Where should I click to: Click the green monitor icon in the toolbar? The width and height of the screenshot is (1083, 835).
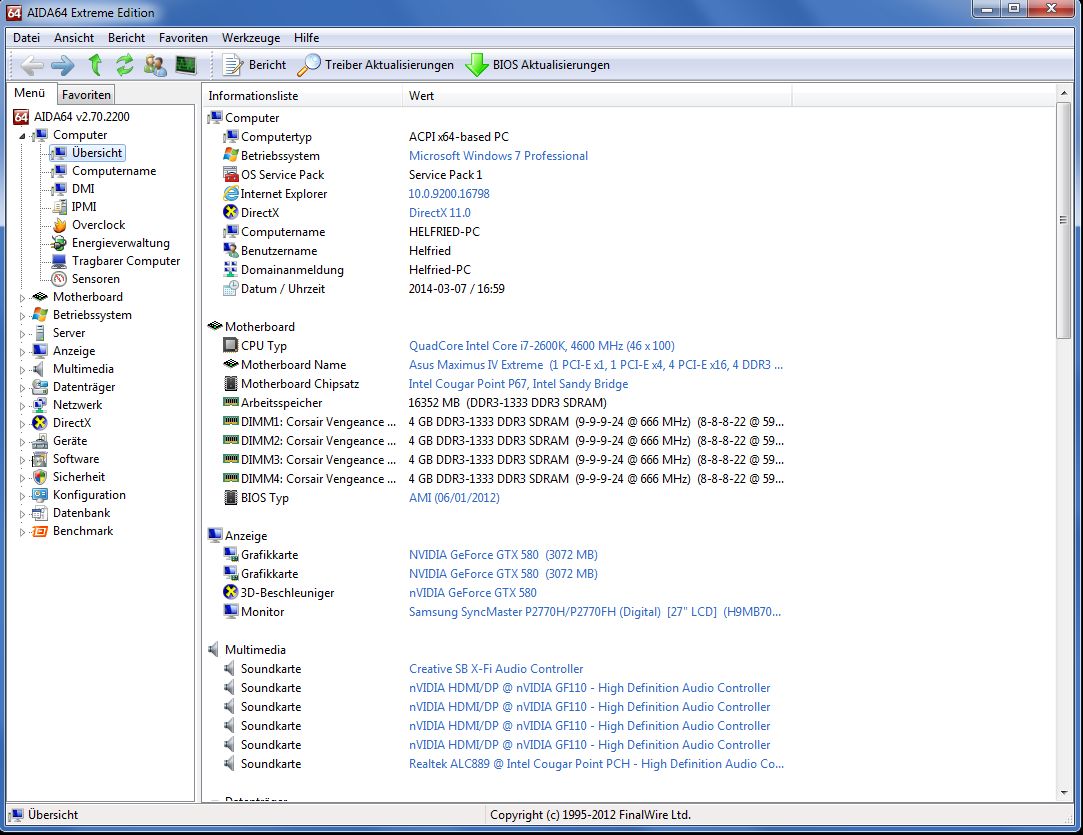[x=186, y=65]
